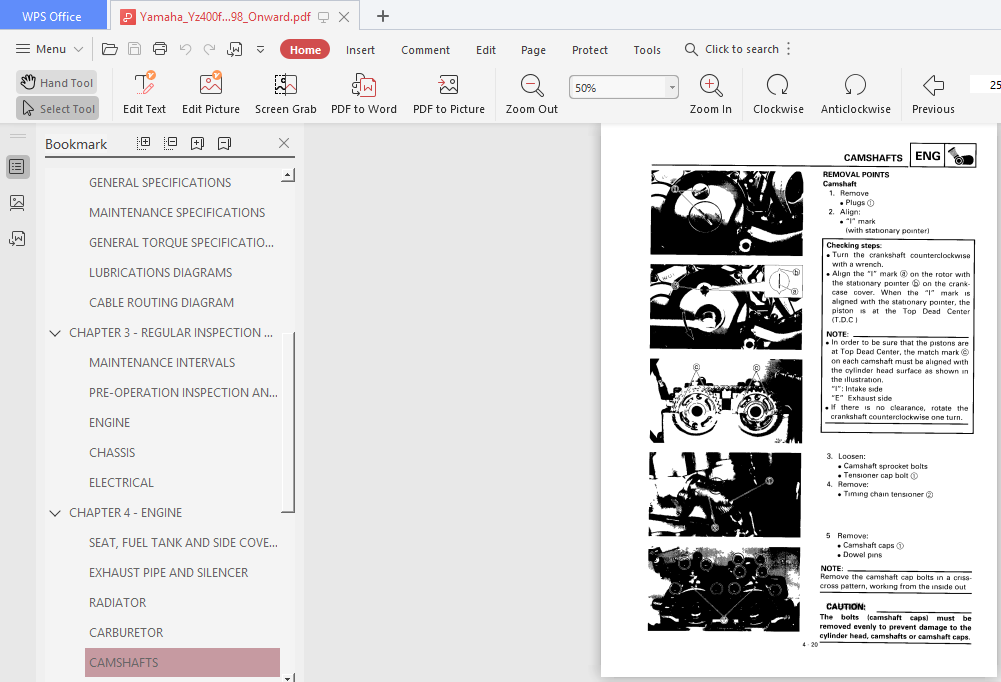This screenshot has height=682, width=1001.
Task: Rotate the page Clockwise
Action: [778, 93]
